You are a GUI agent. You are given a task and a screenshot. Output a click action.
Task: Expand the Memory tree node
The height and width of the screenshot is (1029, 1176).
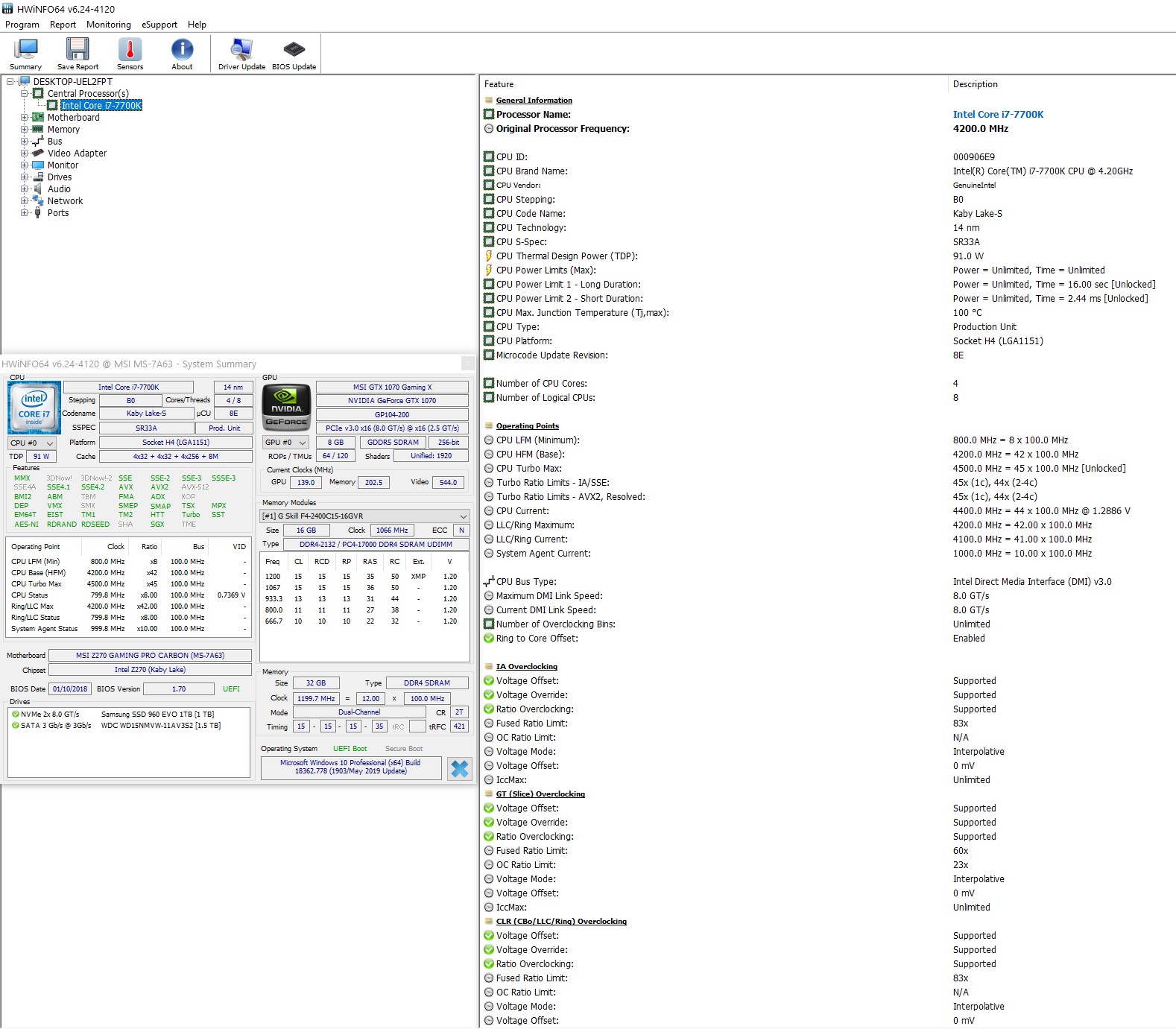24,130
